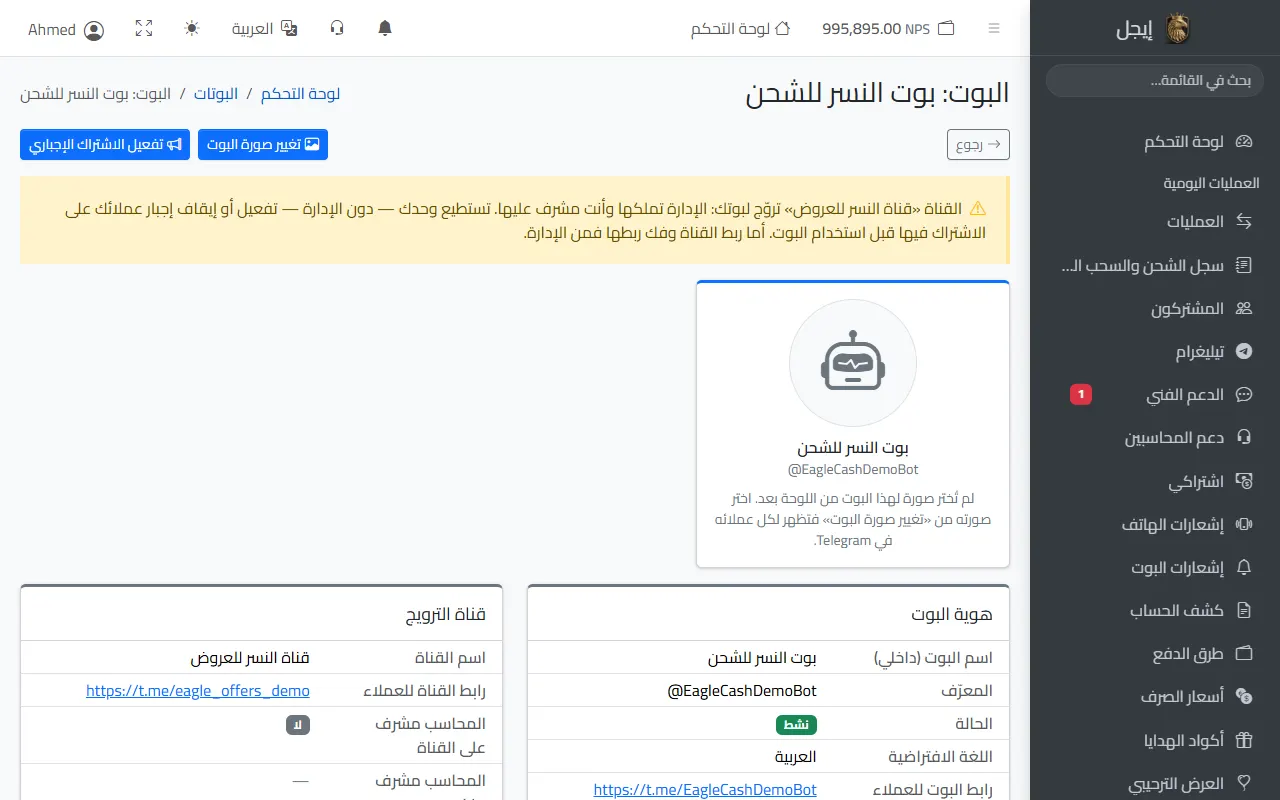This screenshot has height=800, width=1280.
Task: Open the headset support icon in top bar
Action: pos(337,29)
